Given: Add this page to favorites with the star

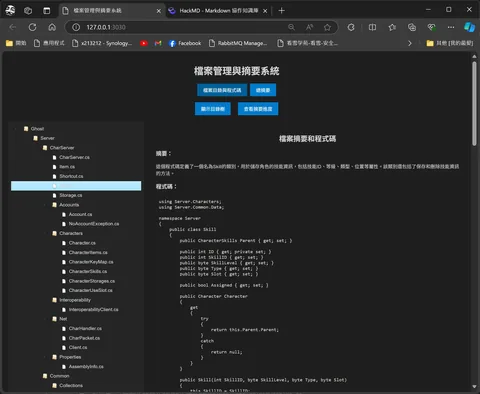Looking at the screenshot, I should [327, 27].
